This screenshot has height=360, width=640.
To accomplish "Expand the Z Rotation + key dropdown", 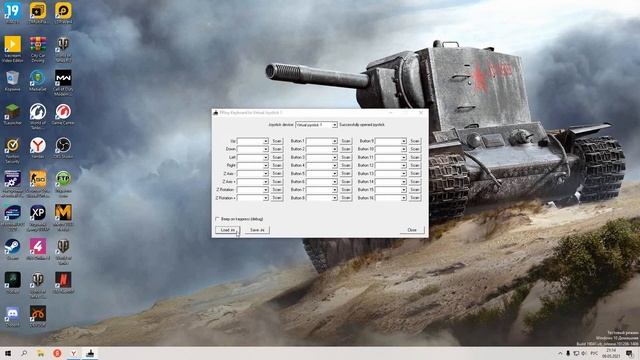I will tap(253, 198).
